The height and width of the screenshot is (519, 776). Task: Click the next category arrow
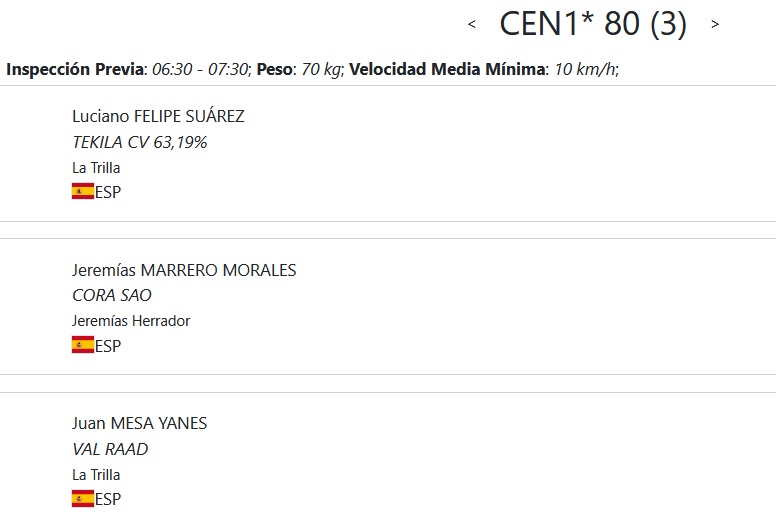click(x=715, y=24)
